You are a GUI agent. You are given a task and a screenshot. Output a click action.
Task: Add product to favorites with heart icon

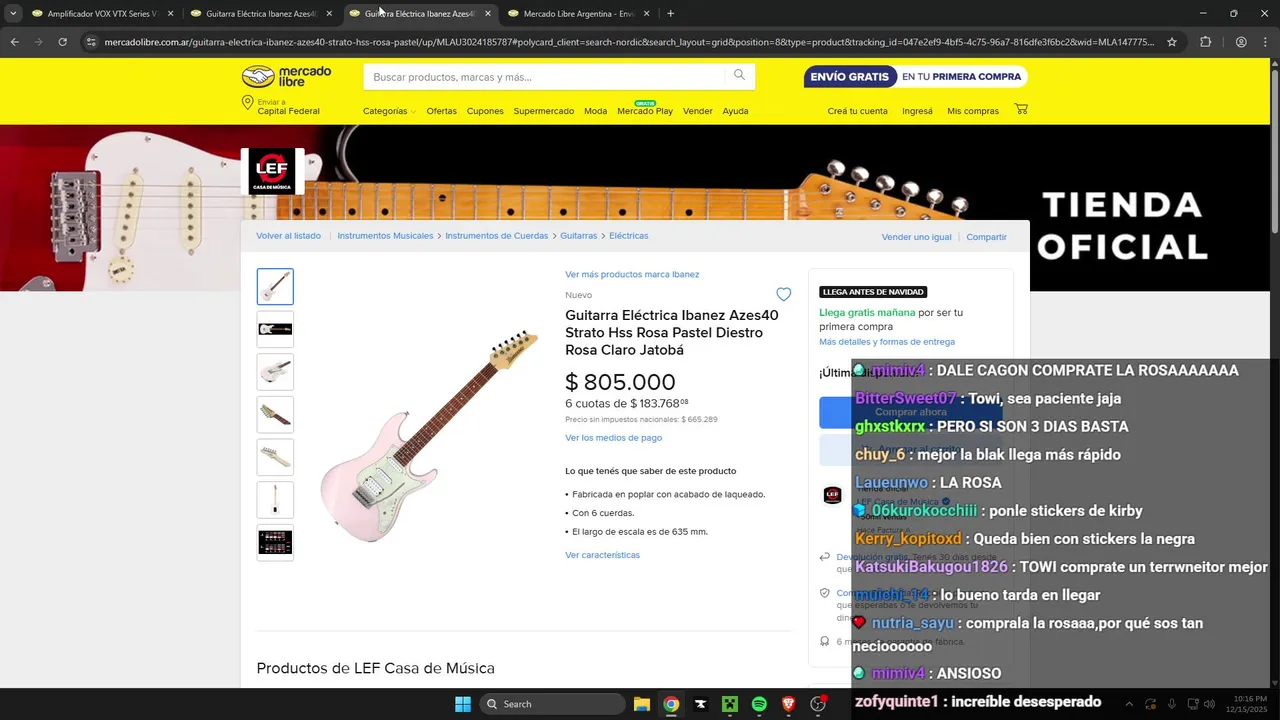coord(784,294)
